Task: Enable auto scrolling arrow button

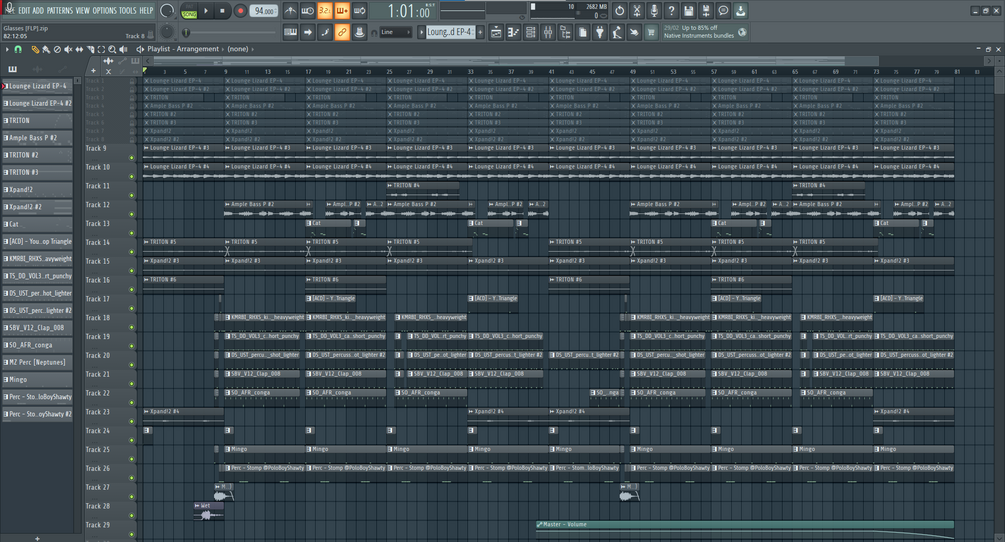Action: (308, 32)
